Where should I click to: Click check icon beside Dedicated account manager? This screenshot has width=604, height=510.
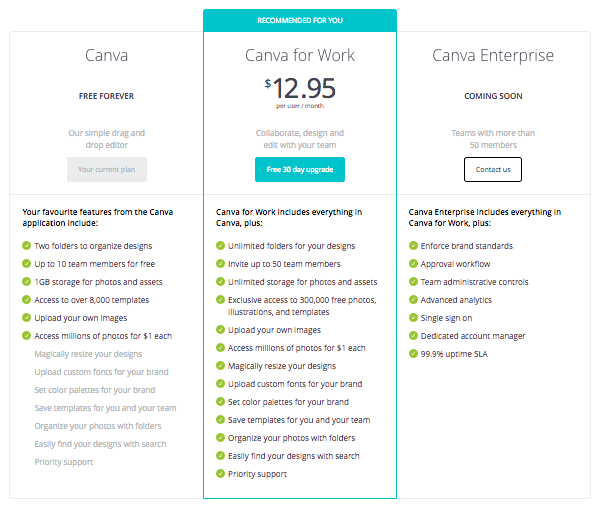(x=413, y=336)
